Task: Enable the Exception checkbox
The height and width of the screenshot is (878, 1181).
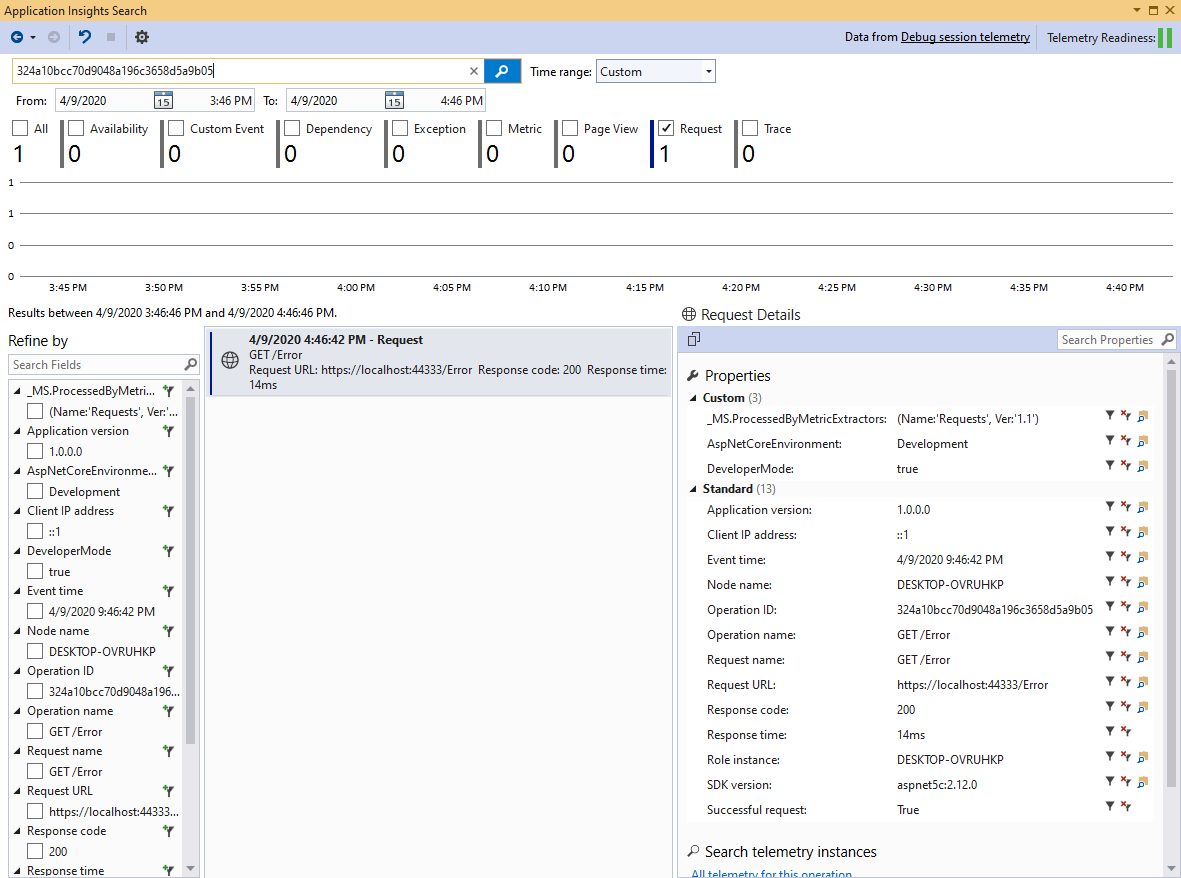Action: [400, 129]
